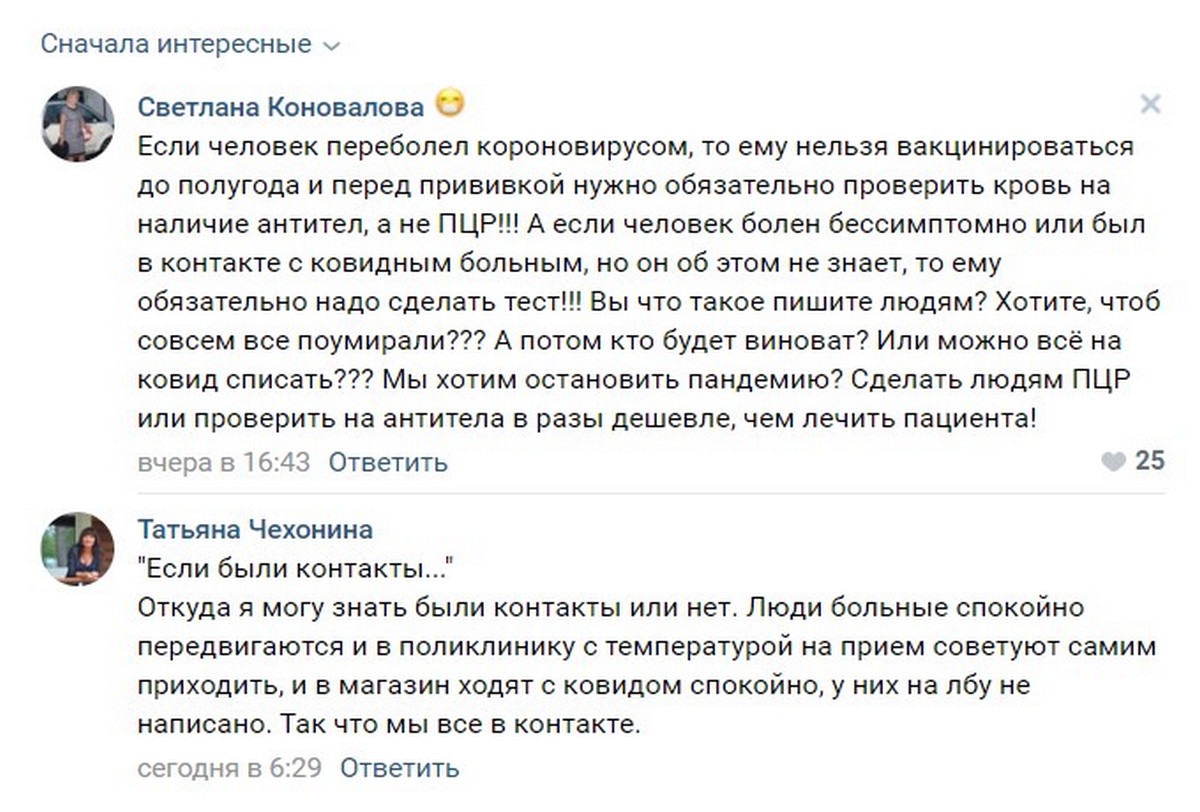1200x812 pixels.
Task: Reply to Татьяна Чехонина's comment via 'Ответить'
Action: pos(400,768)
